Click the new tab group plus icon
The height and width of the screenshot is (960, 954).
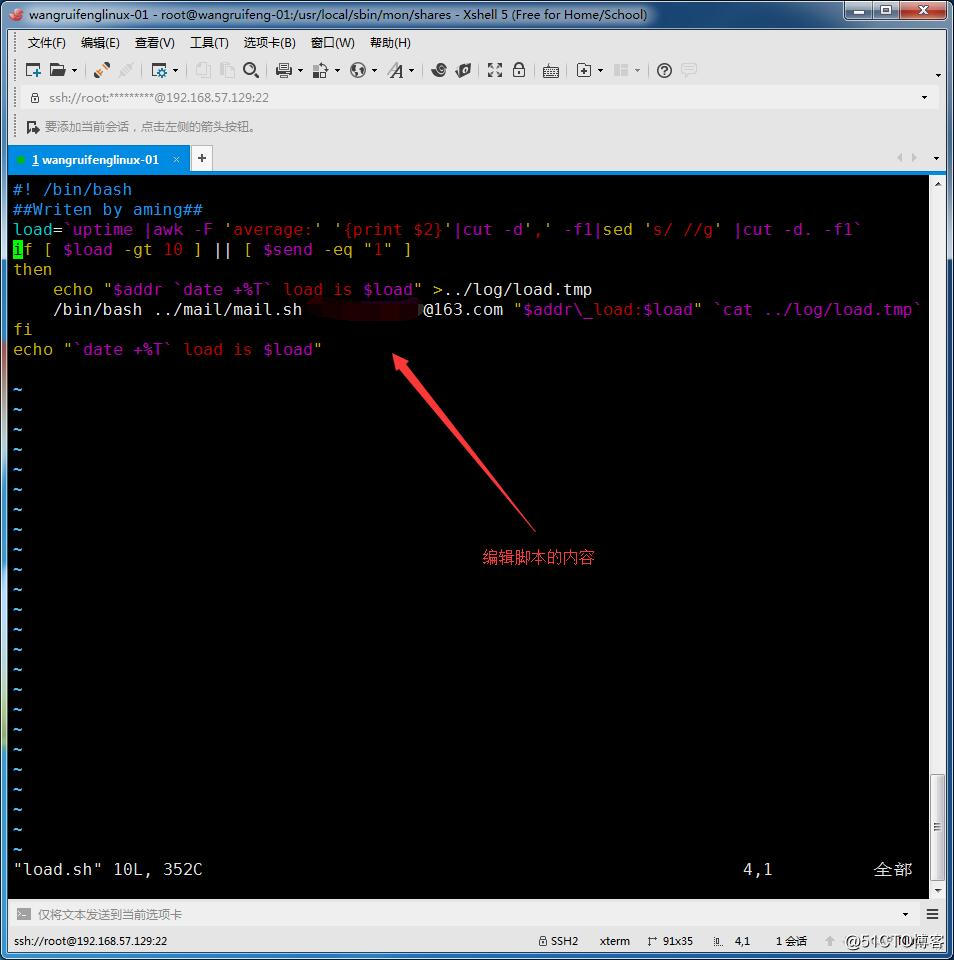click(584, 70)
